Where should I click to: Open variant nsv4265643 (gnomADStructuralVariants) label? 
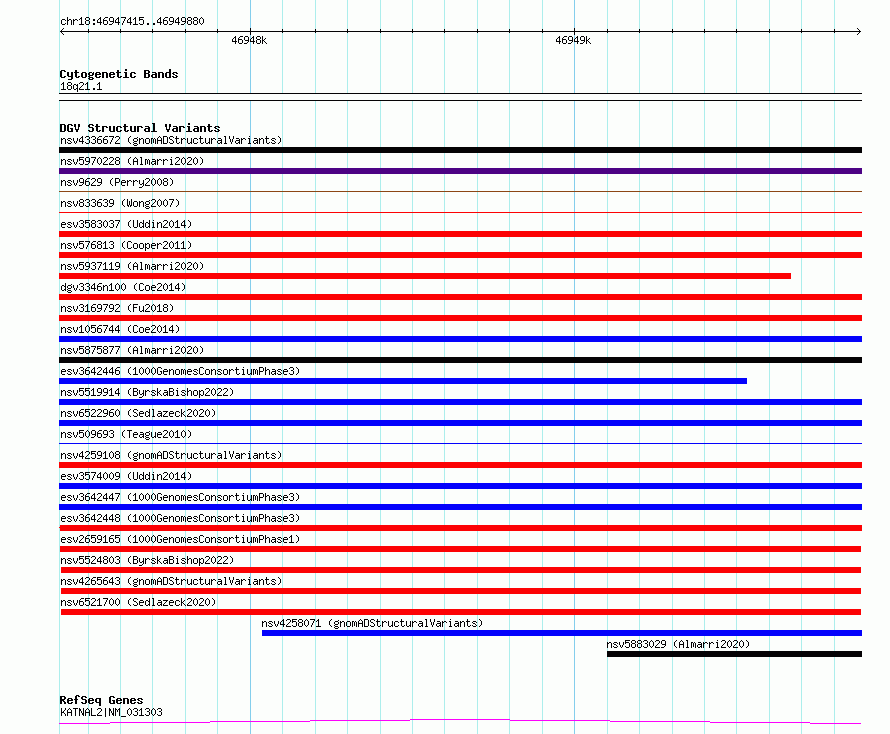[171, 581]
